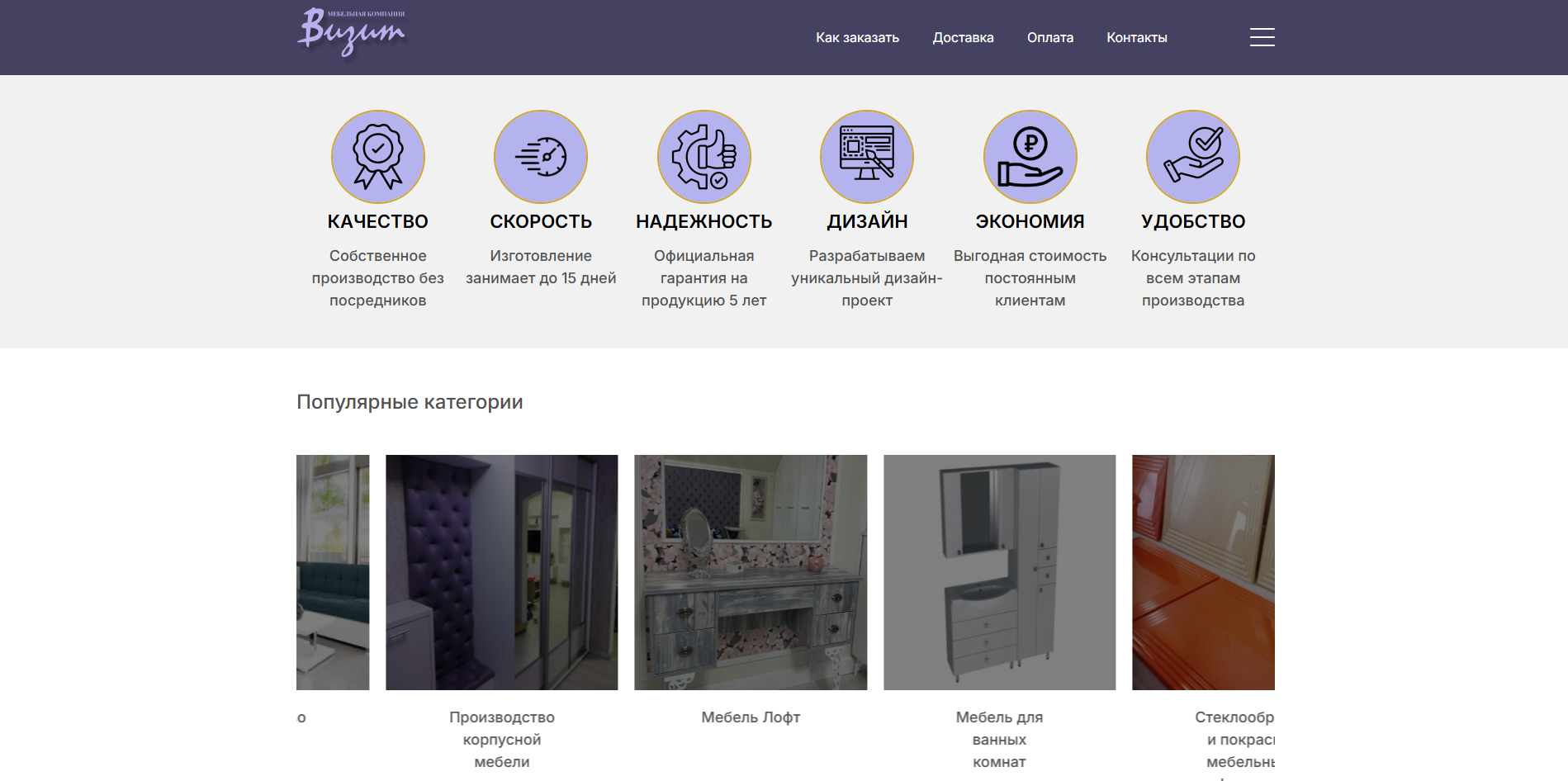Go to the Доставка page

(x=963, y=37)
